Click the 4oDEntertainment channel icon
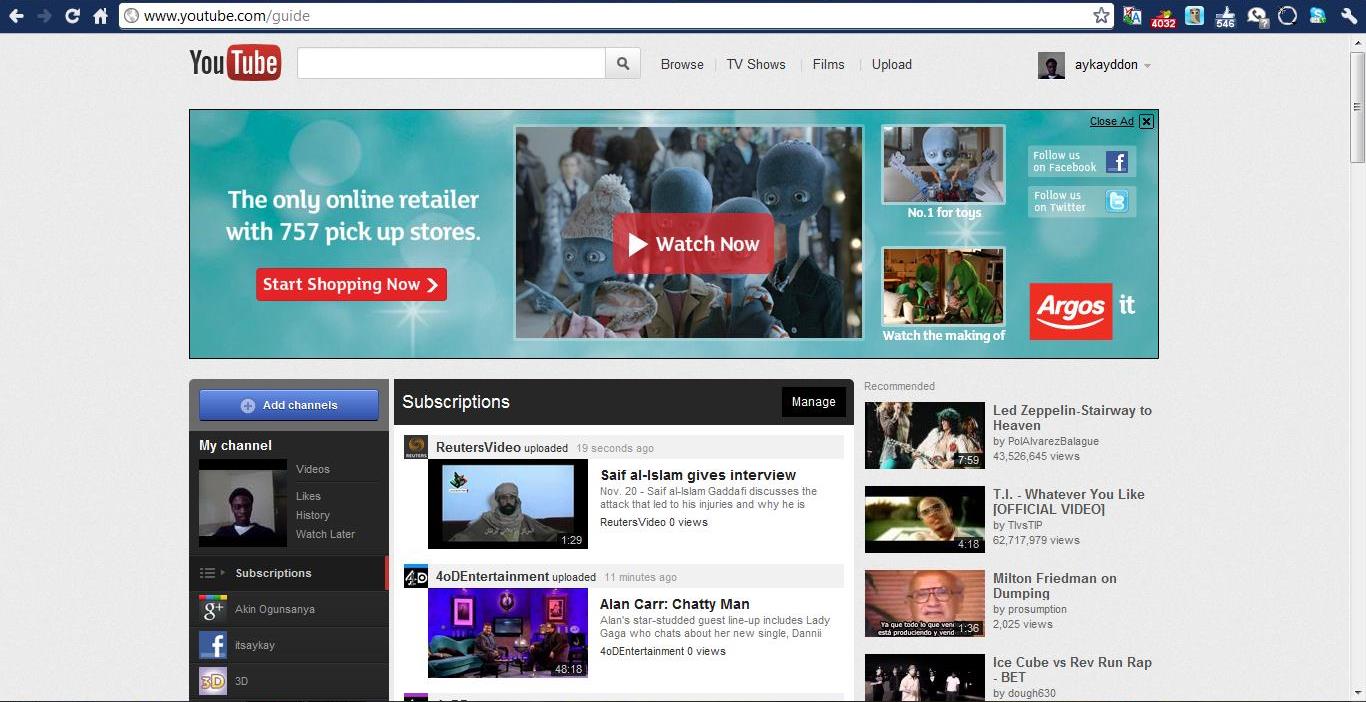The width and height of the screenshot is (1366, 702). tap(416, 576)
